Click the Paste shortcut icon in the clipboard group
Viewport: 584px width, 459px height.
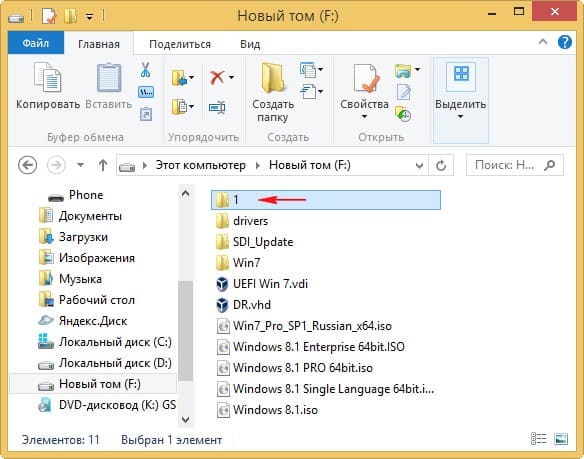pos(146,114)
